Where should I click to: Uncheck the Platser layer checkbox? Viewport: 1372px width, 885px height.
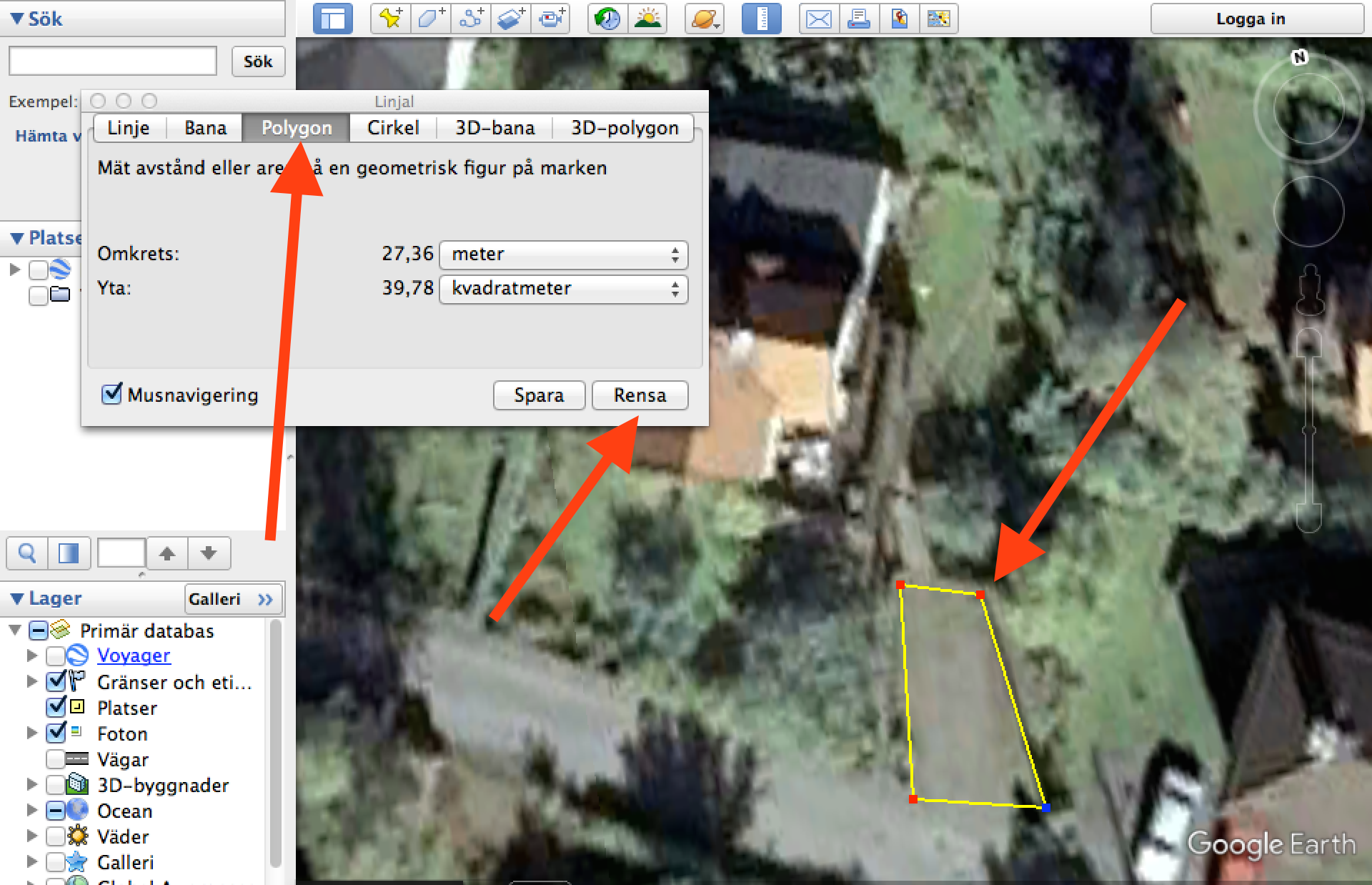[x=56, y=707]
